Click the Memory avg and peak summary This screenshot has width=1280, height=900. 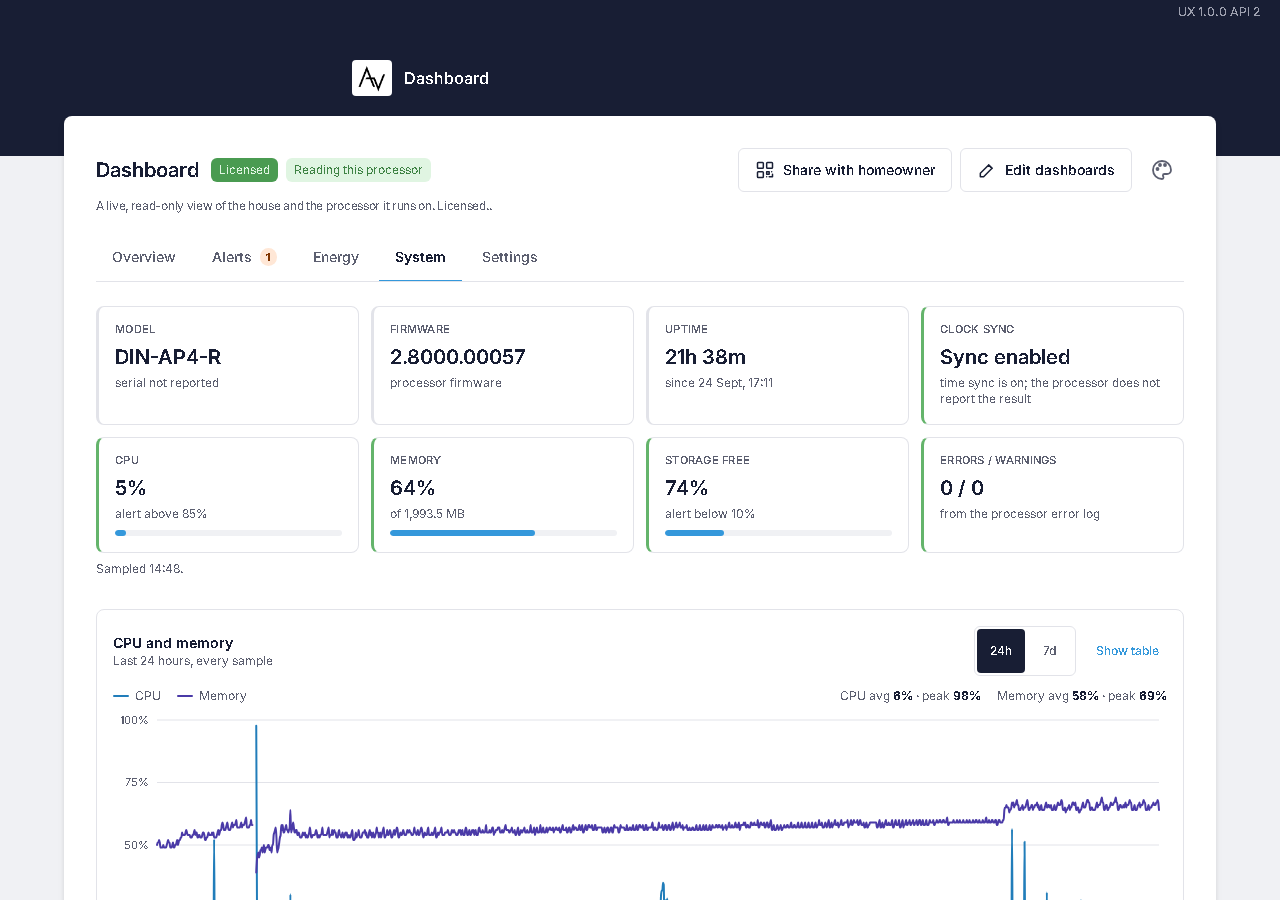pyautogui.click(x=1082, y=696)
